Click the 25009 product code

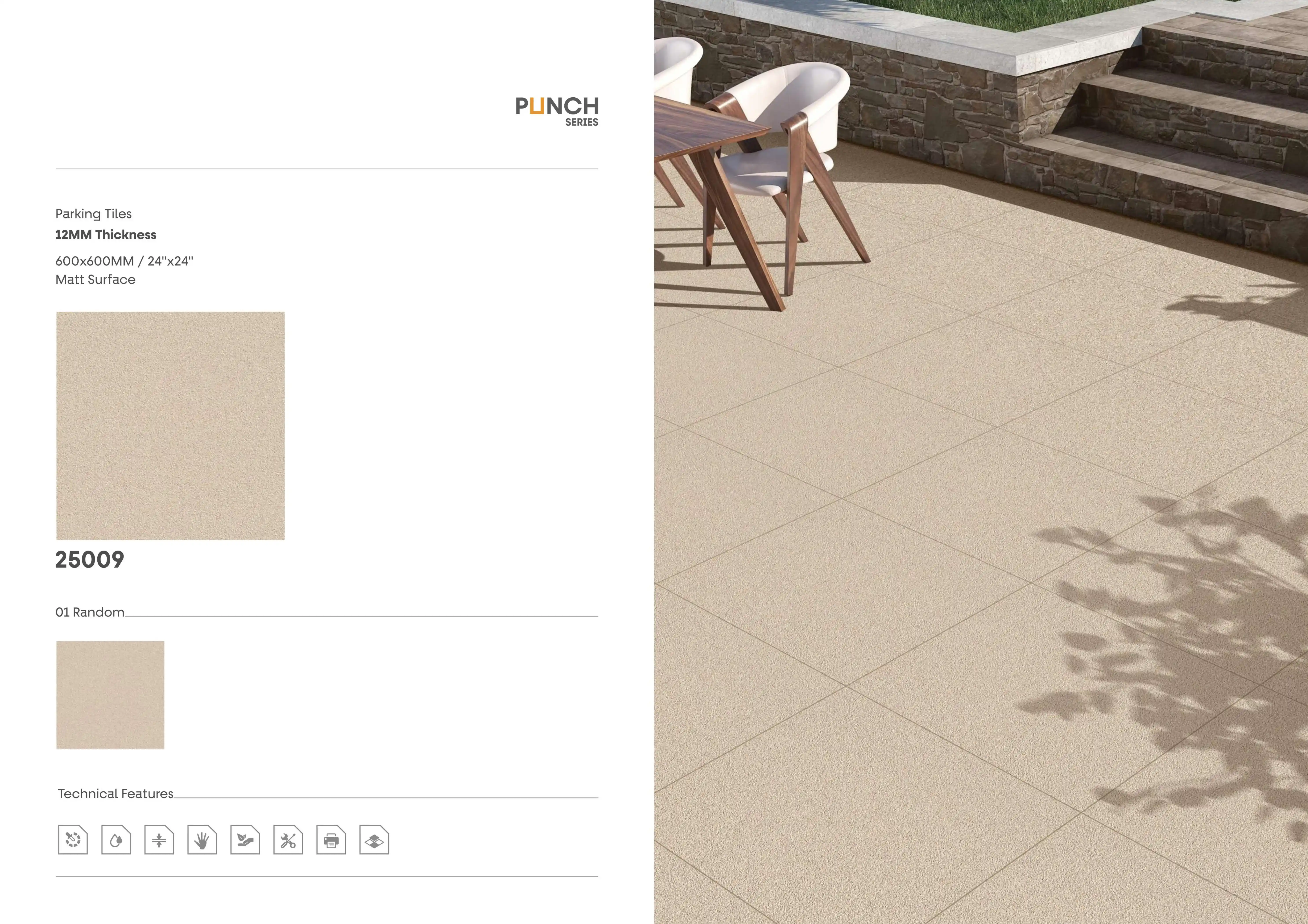(89, 560)
